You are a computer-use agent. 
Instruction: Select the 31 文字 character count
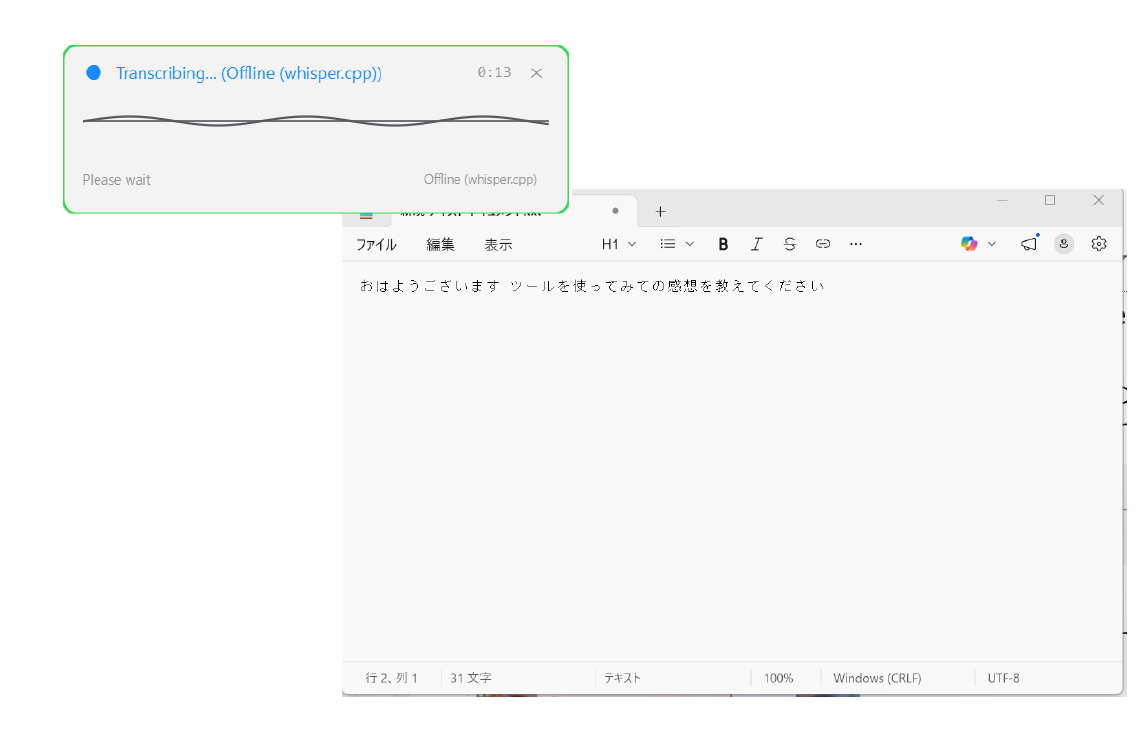tap(471, 678)
